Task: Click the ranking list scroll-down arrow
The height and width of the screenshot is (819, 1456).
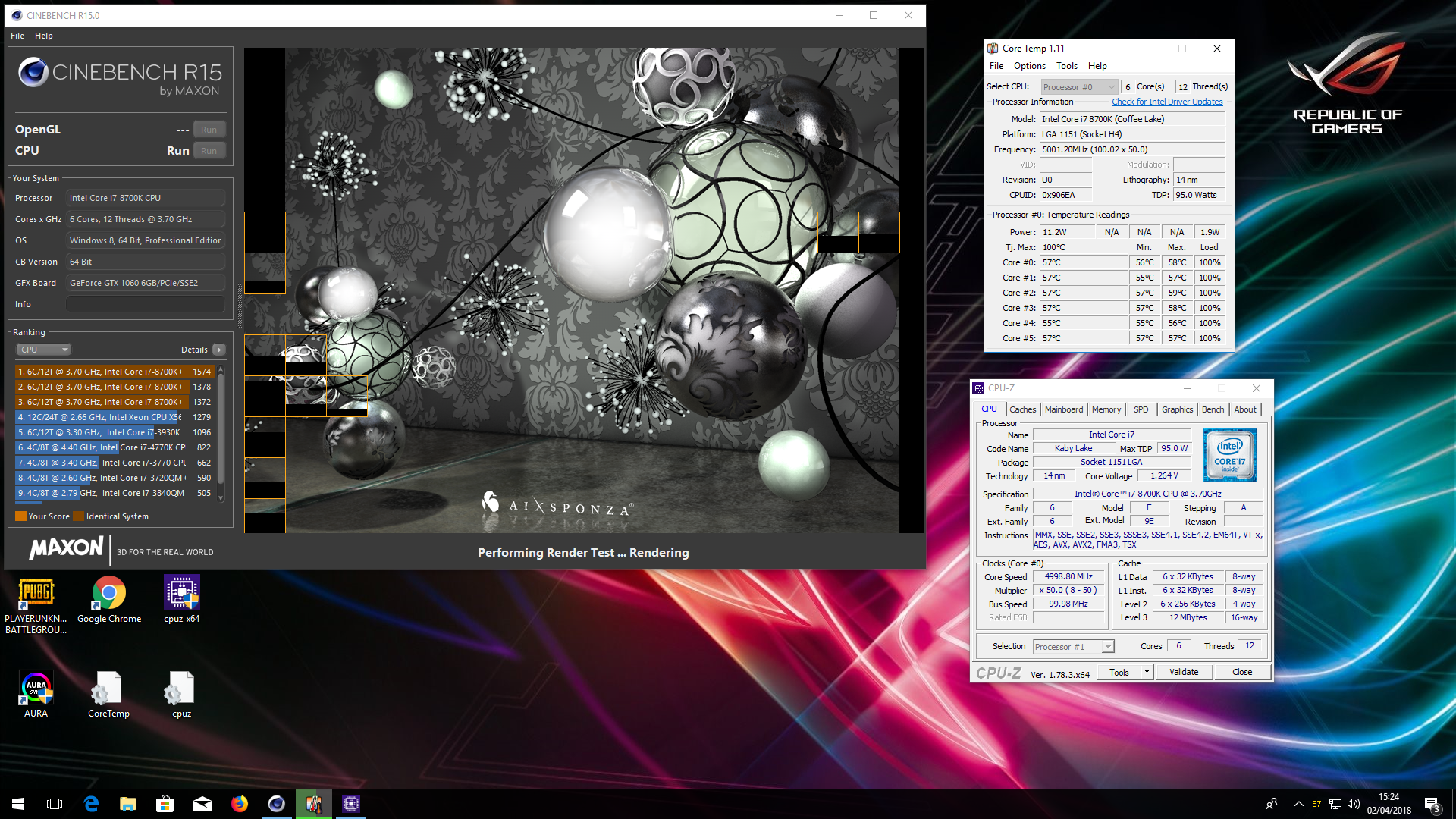Action: [x=221, y=498]
